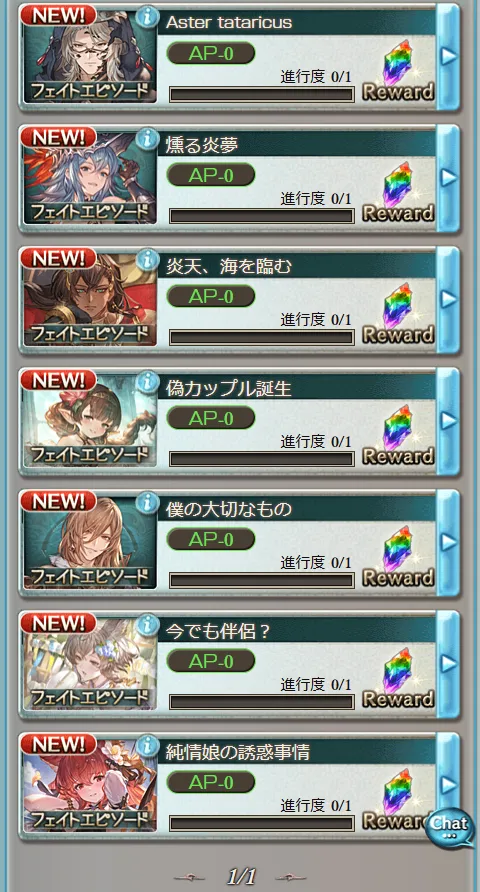Screen dimensions: 480x892
Task: Open the Chat bubble
Action: pos(449,826)
